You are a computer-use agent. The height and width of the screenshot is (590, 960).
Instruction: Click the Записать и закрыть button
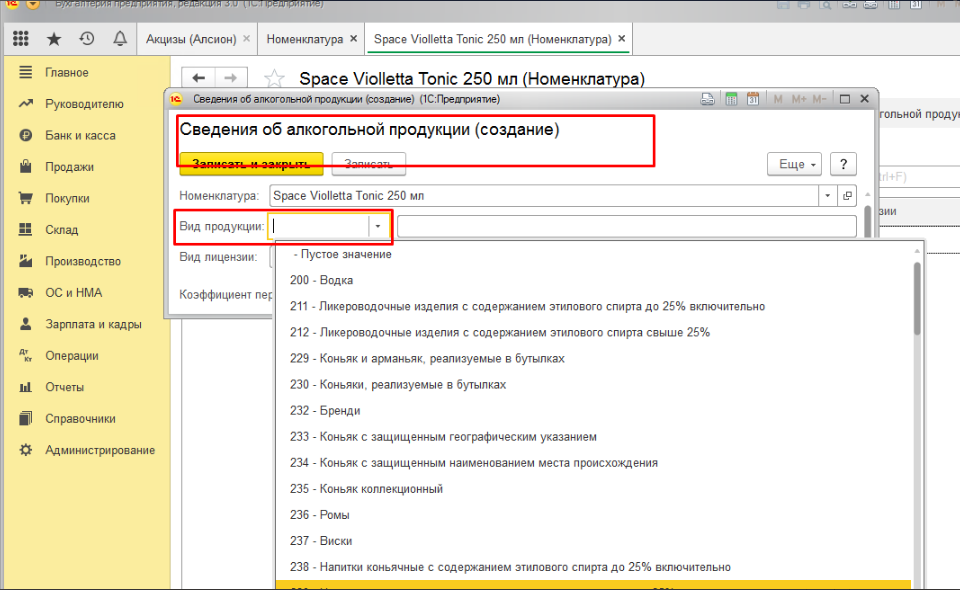[x=251, y=164]
